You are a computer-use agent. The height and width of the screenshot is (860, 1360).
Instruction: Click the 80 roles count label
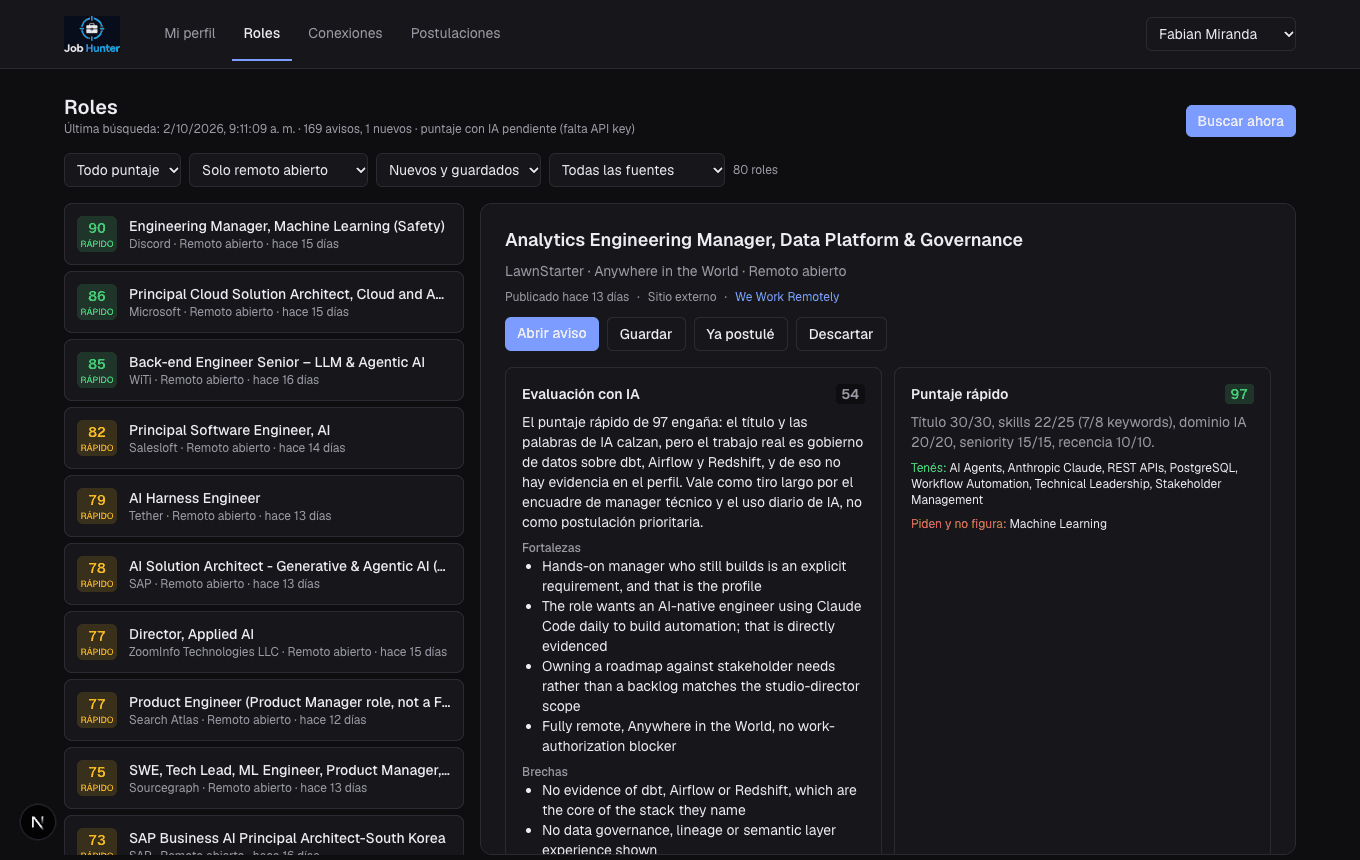coord(755,170)
